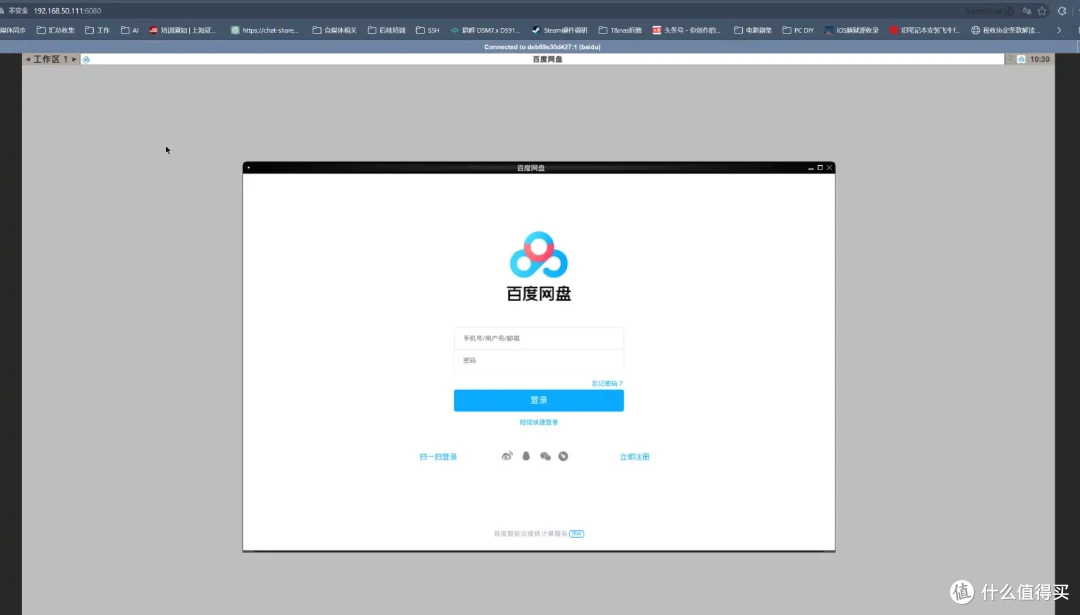This screenshot has height=615, width=1080.
Task: Open the 头条号 bookmark
Action: [x=686, y=30]
